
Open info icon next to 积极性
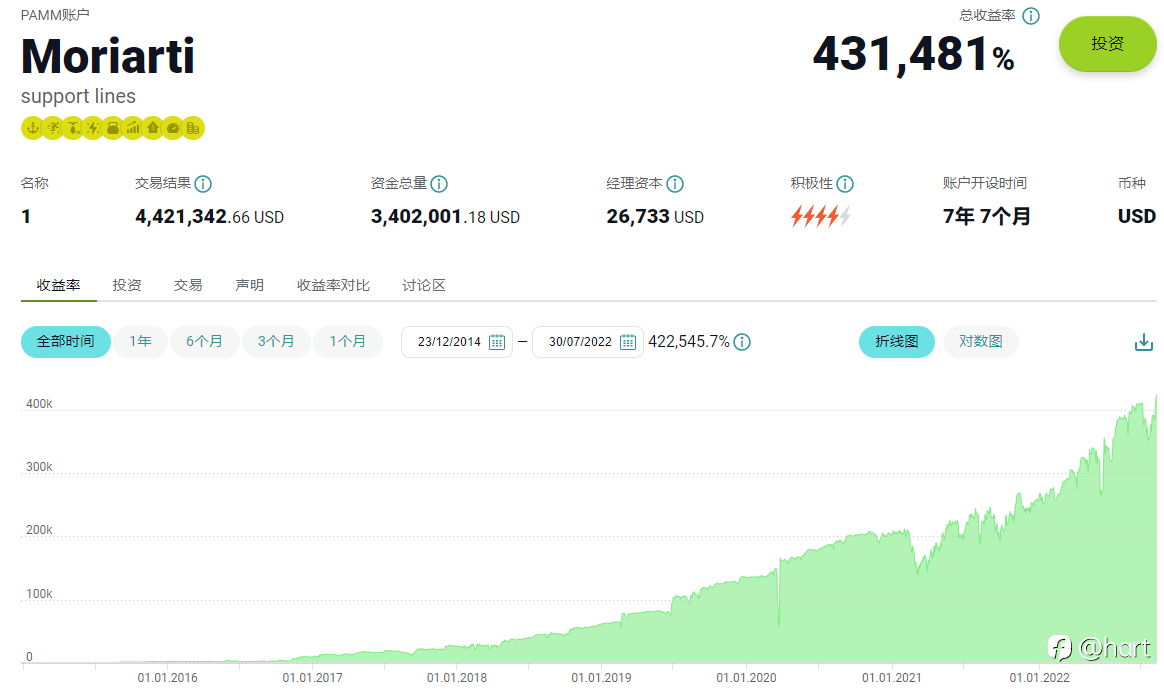(845, 183)
